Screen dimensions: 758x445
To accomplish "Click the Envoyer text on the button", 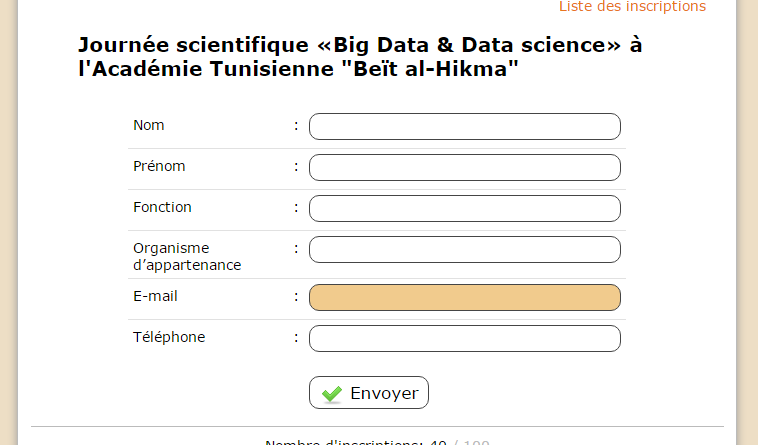I will [384, 393].
